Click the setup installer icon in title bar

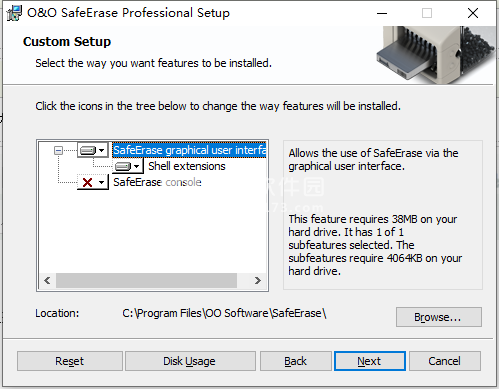(14, 13)
